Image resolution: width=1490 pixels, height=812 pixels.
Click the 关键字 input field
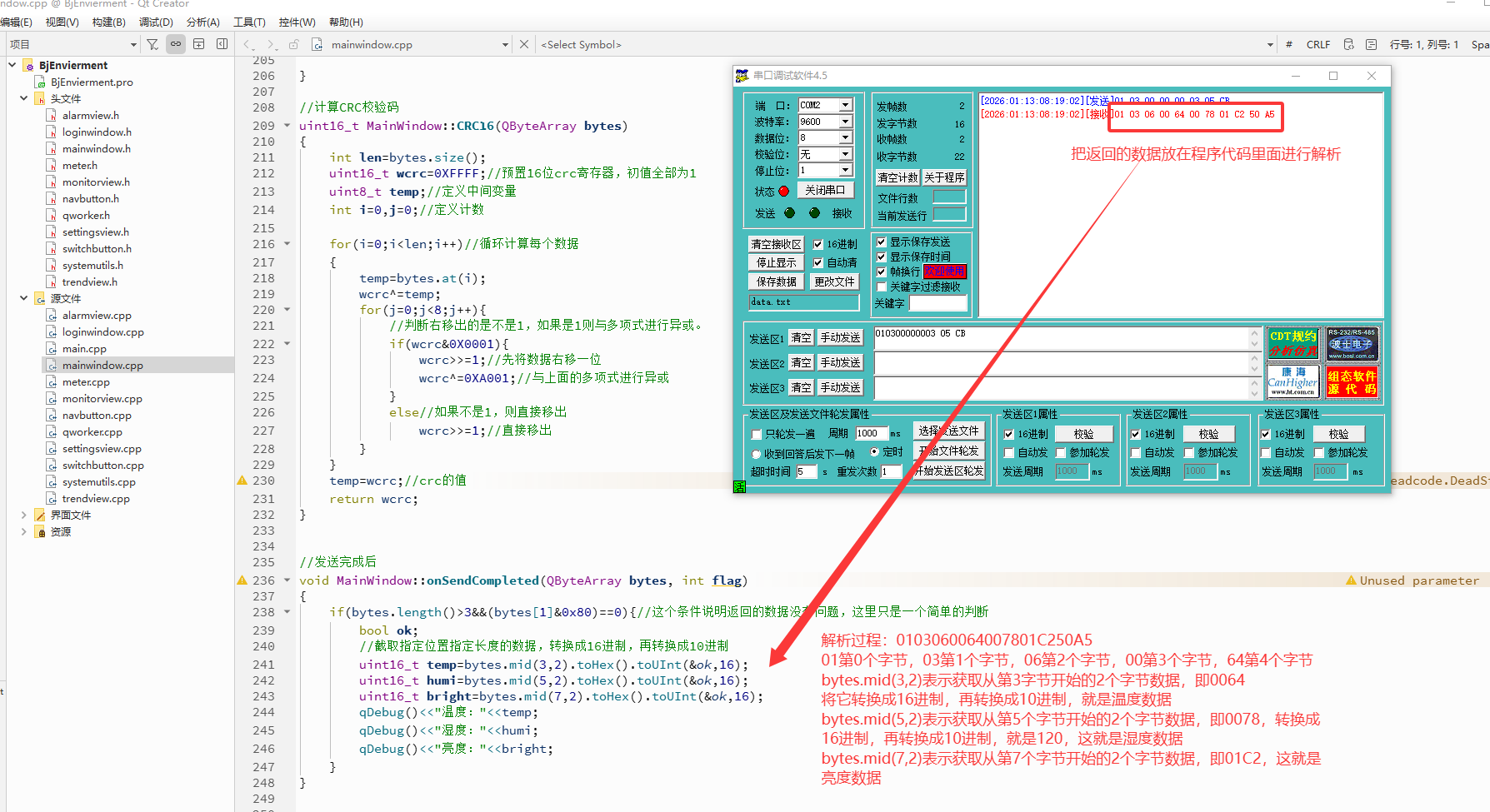coord(938,303)
